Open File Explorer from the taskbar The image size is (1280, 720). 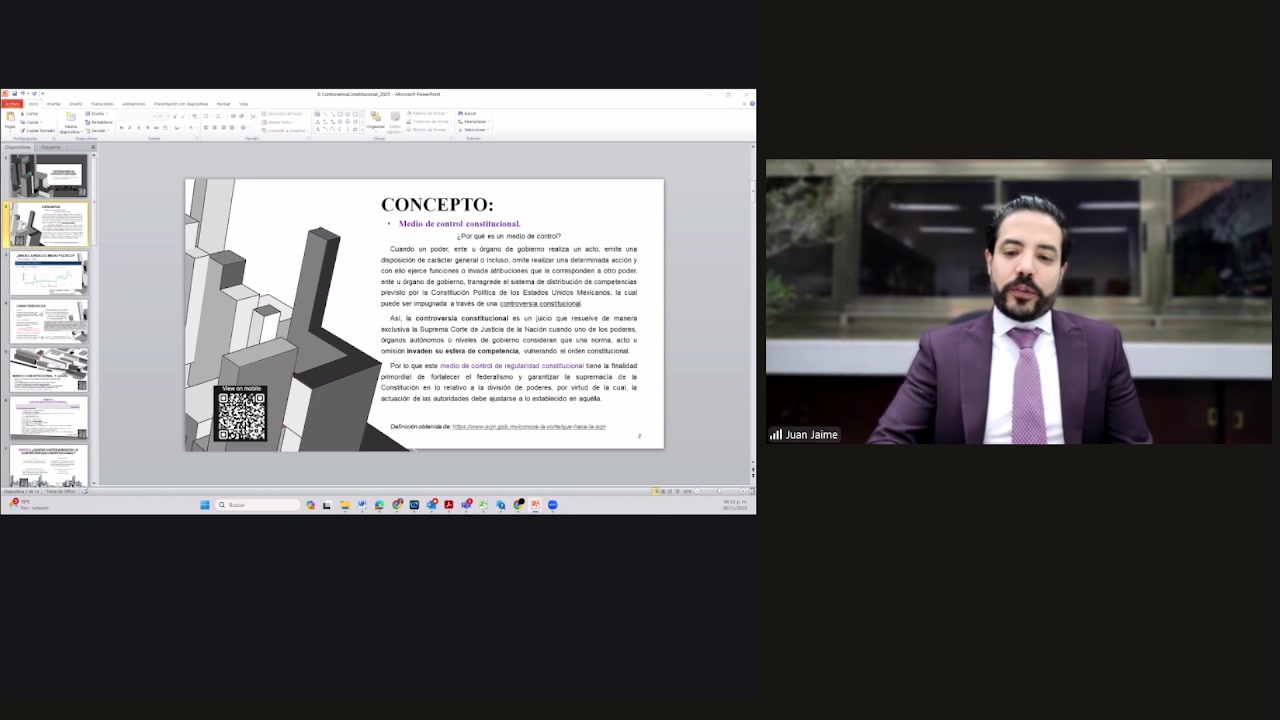coord(345,505)
